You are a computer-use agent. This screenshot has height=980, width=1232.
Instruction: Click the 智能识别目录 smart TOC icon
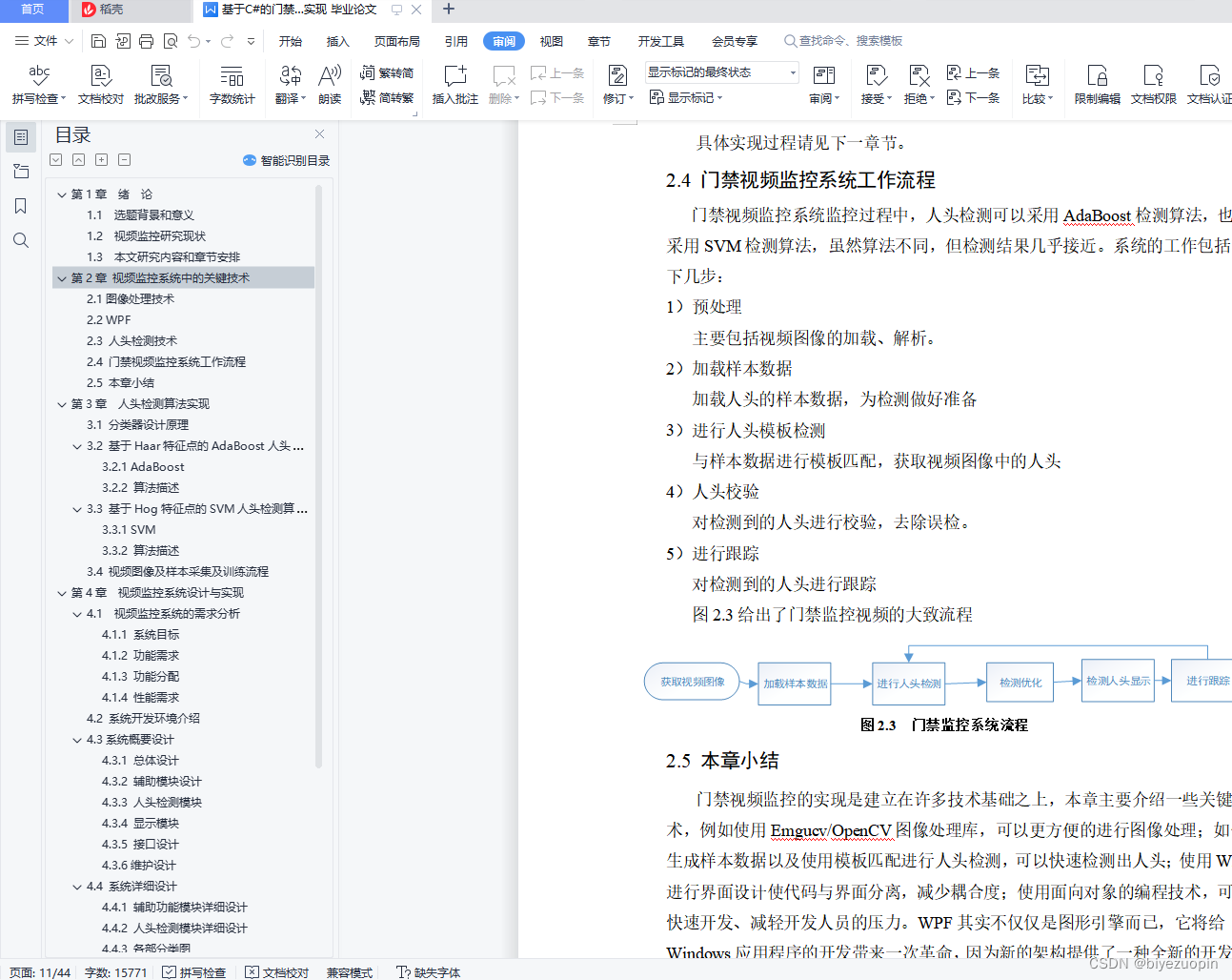pyautogui.click(x=287, y=160)
